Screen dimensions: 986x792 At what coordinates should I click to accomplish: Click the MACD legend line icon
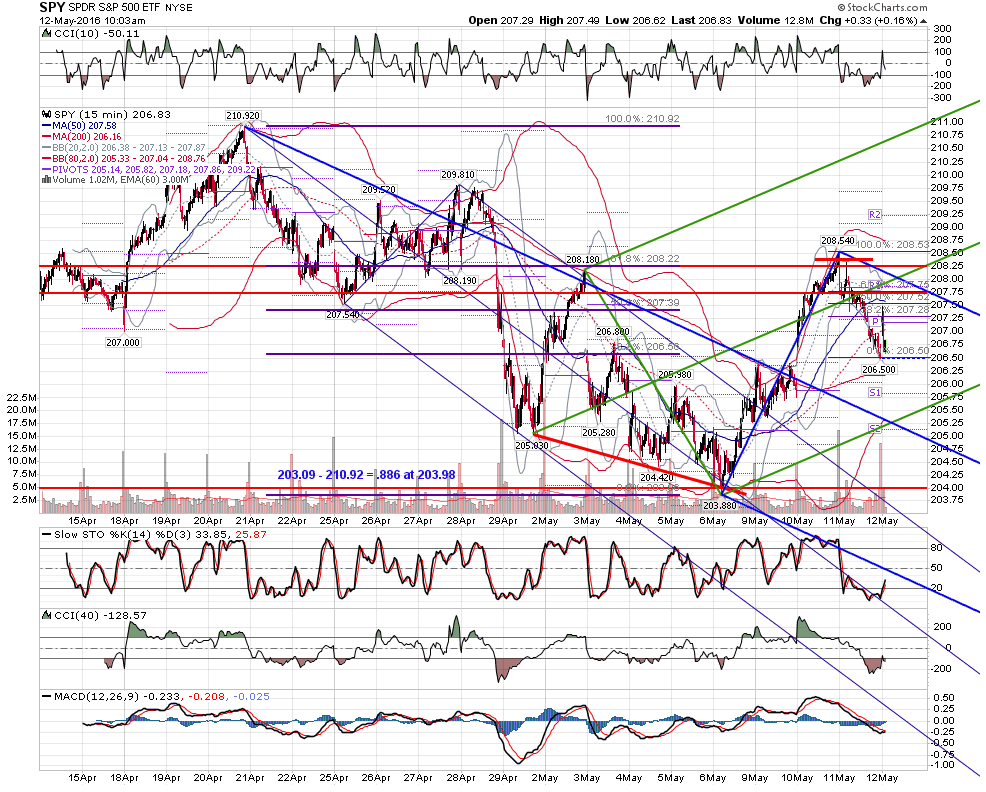click(x=47, y=696)
